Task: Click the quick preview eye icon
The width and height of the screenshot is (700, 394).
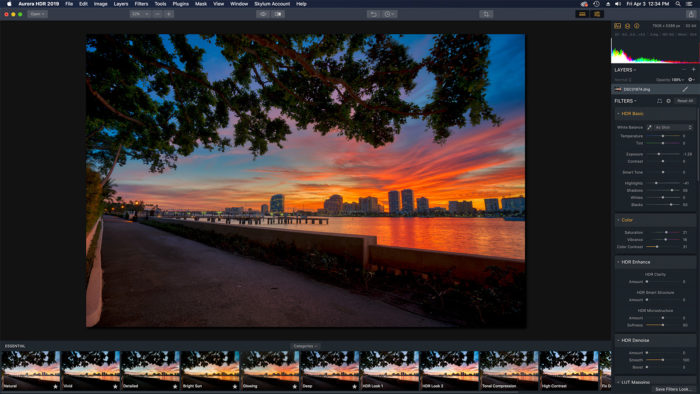Action: [262, 14]
